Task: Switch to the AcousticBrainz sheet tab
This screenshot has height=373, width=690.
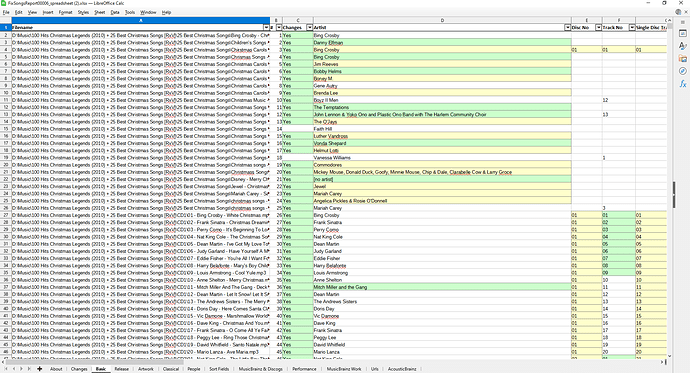Action: point(402,369)
